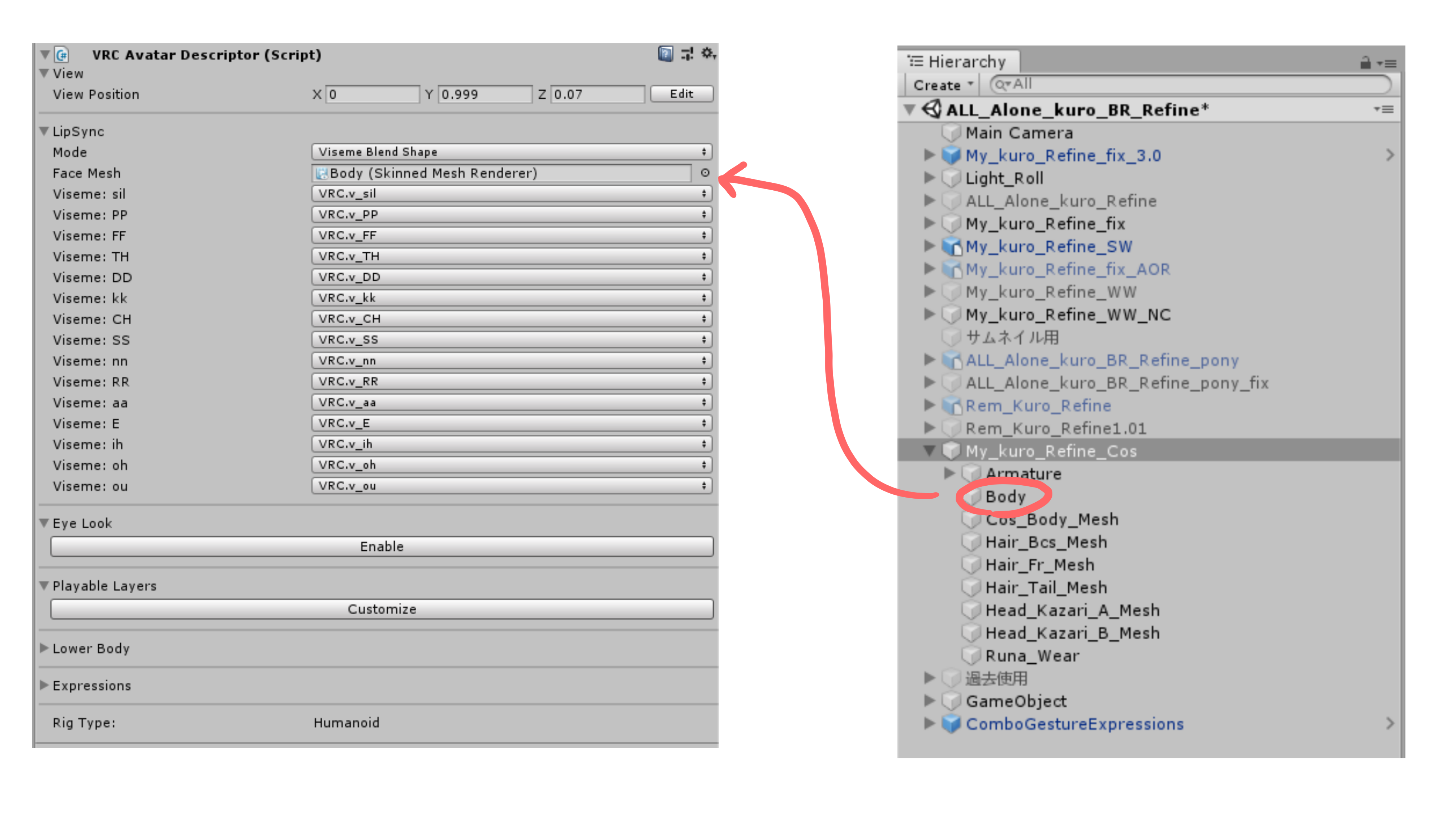Click the Face Mesh object picker circle
The width and height of the screenshot is (1456, 819).
pyautogui.click(x=705, y=173)
